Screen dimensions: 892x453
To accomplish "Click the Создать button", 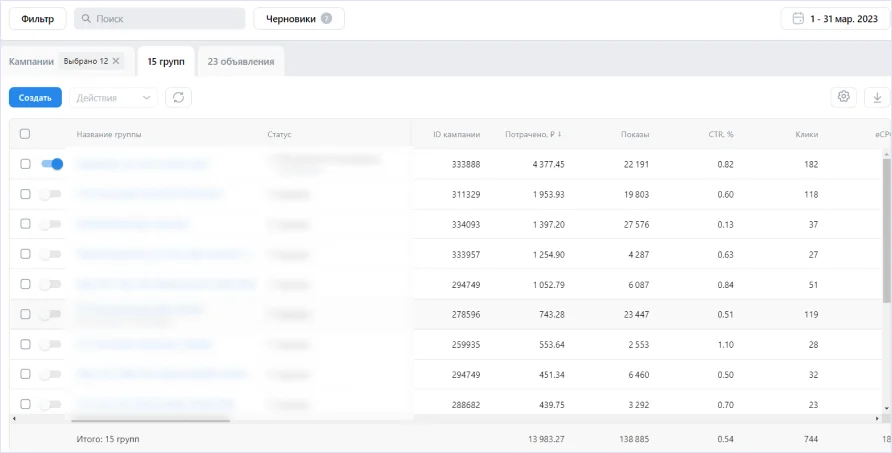I will point(35,97).
